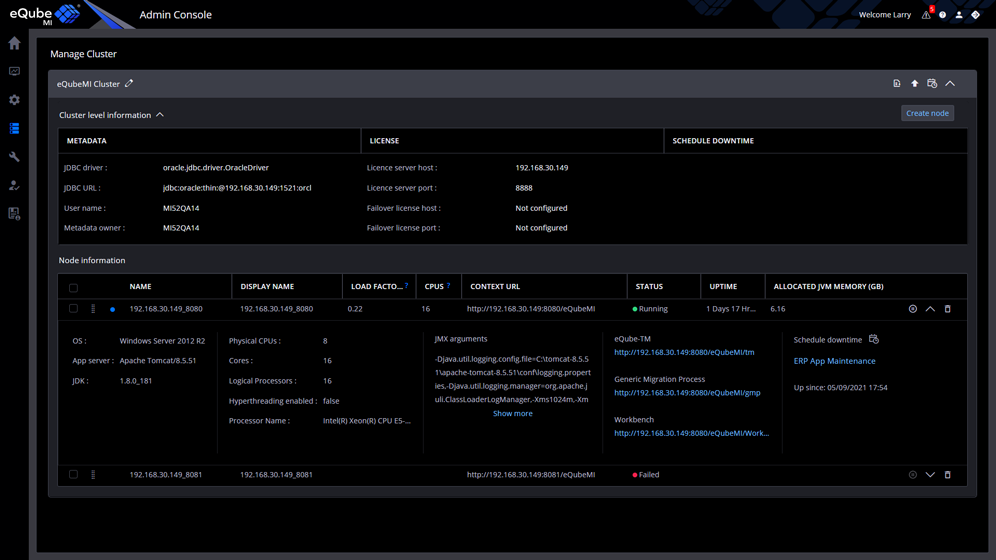The width and height of the screenshot is (996, 560).
Task: Check the 192.168.30.149_8081 node checkbox
Action: coord(73,474)
